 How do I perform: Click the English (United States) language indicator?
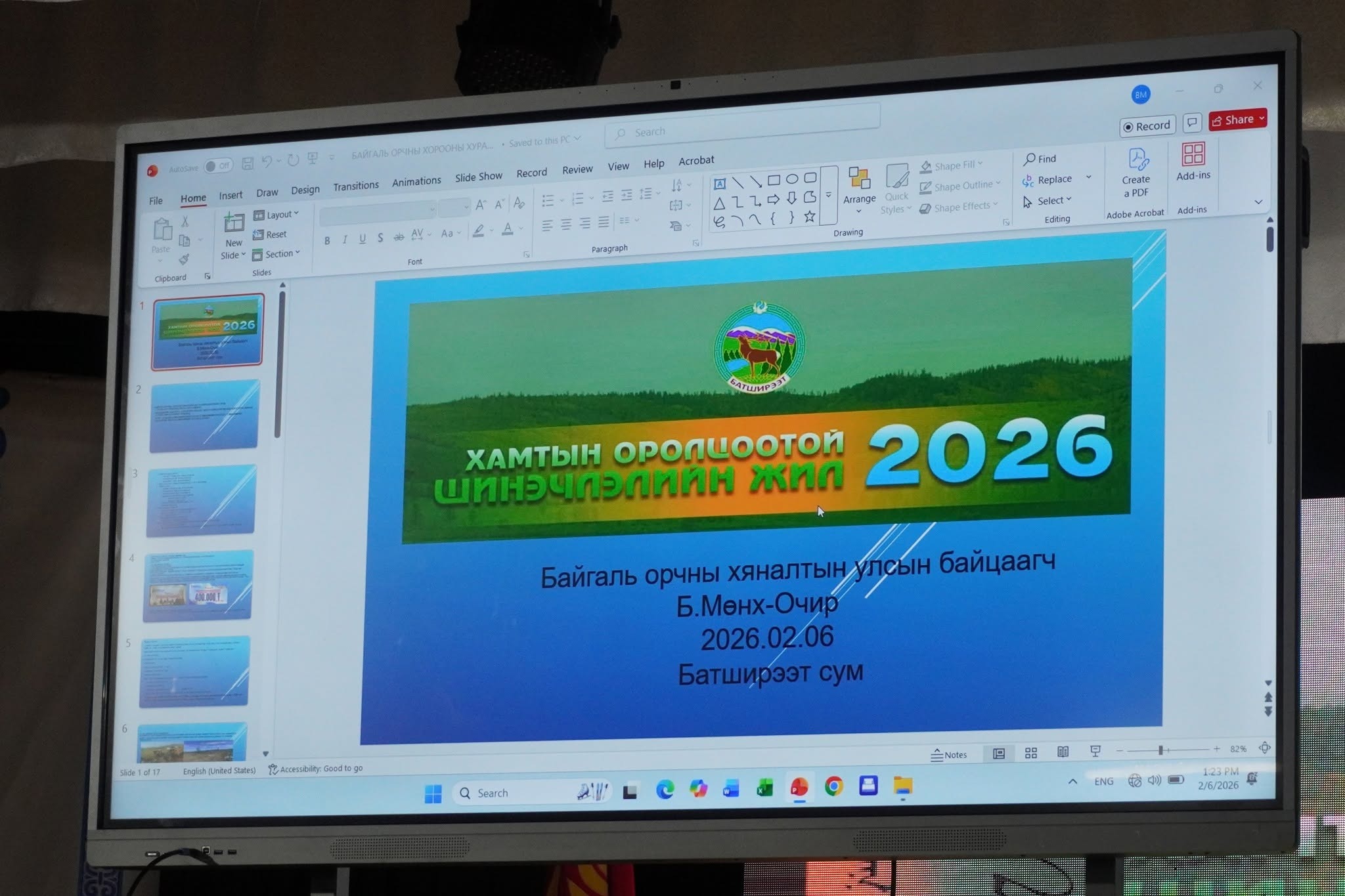pyautogui.click(x=219, y=771)
